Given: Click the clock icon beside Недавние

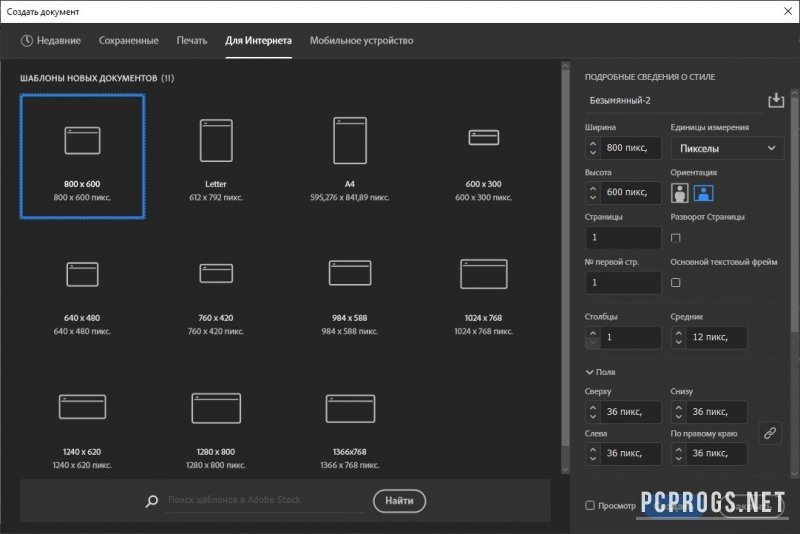Looking at the screenshot, I should [27, 40].
